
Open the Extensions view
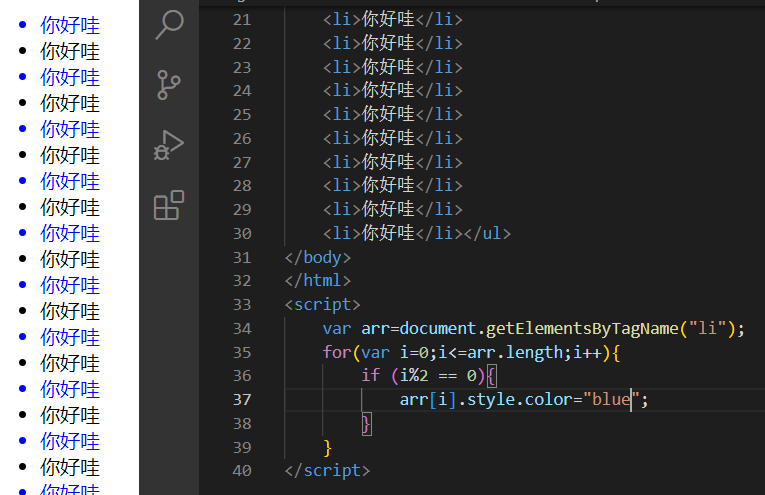point(169,205)
